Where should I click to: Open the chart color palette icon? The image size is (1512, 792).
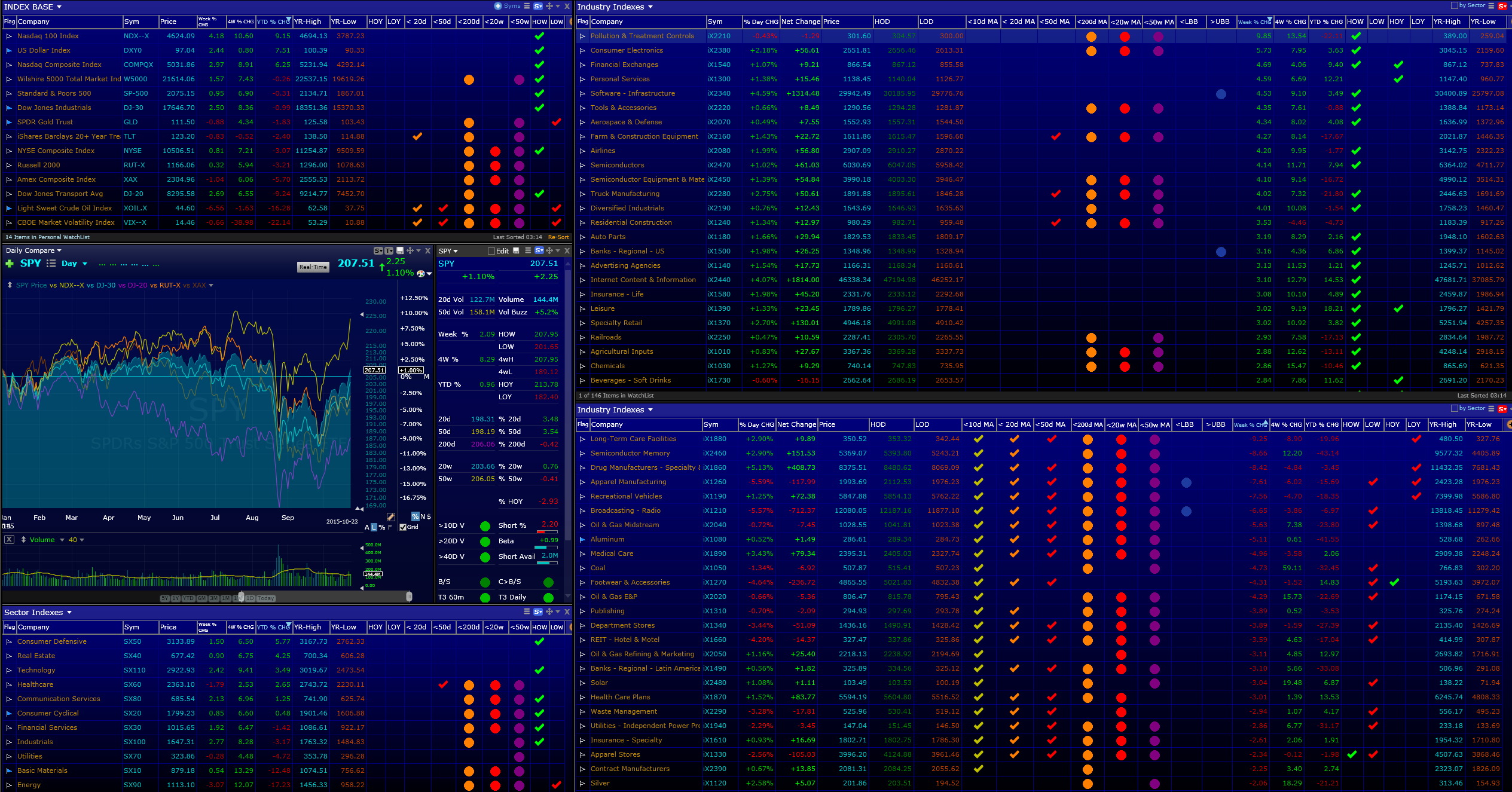tap(421, 273)
